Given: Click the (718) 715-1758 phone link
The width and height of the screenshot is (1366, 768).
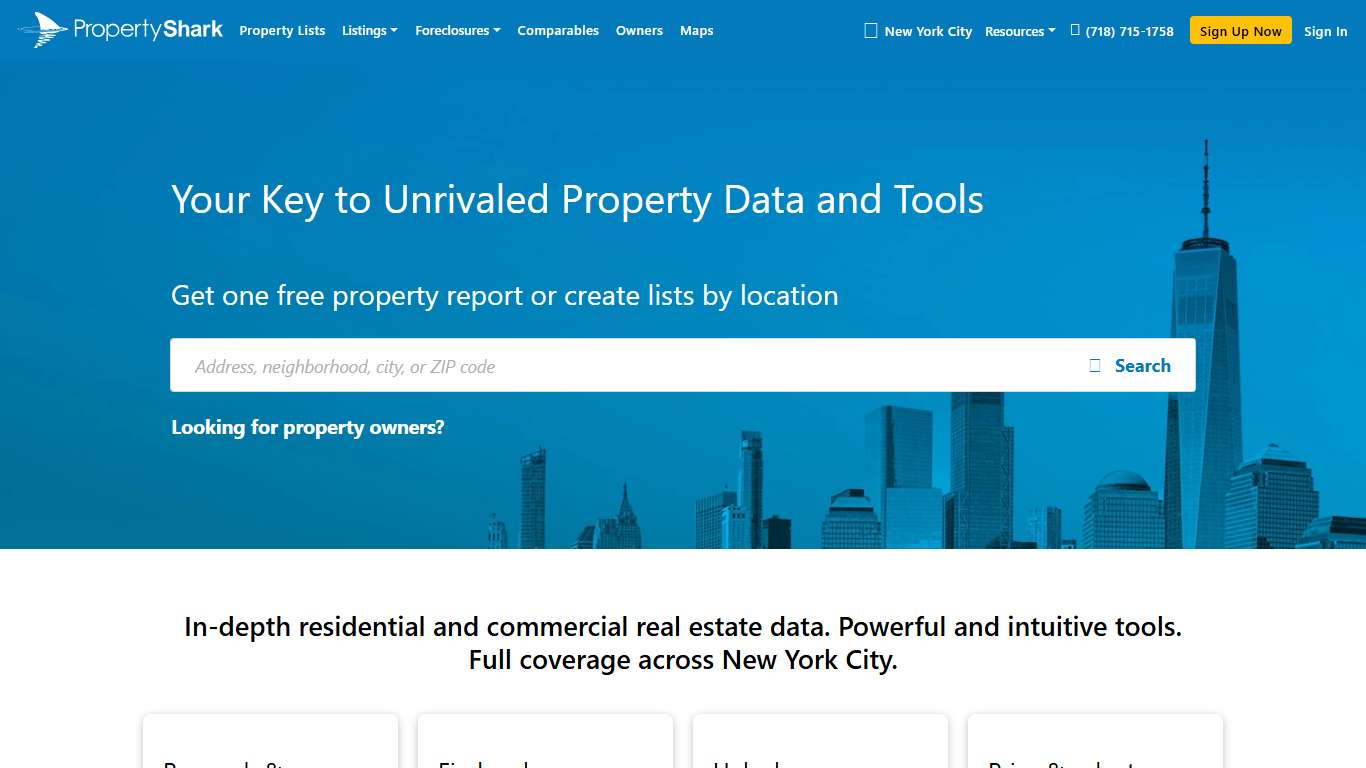Looking at the screenshot, I should pos(1131,31).
